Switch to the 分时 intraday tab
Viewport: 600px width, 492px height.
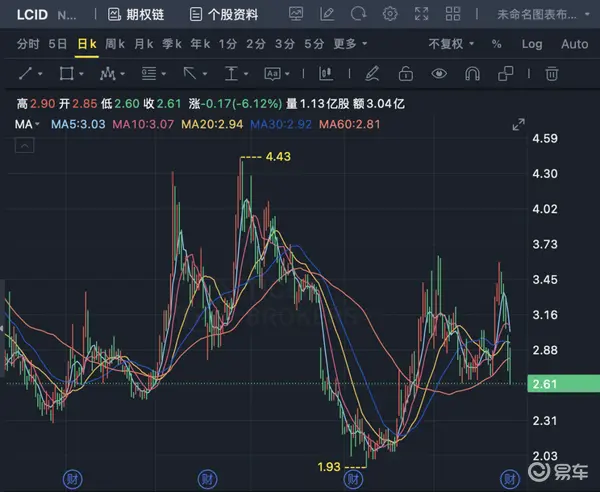point(28,44)
